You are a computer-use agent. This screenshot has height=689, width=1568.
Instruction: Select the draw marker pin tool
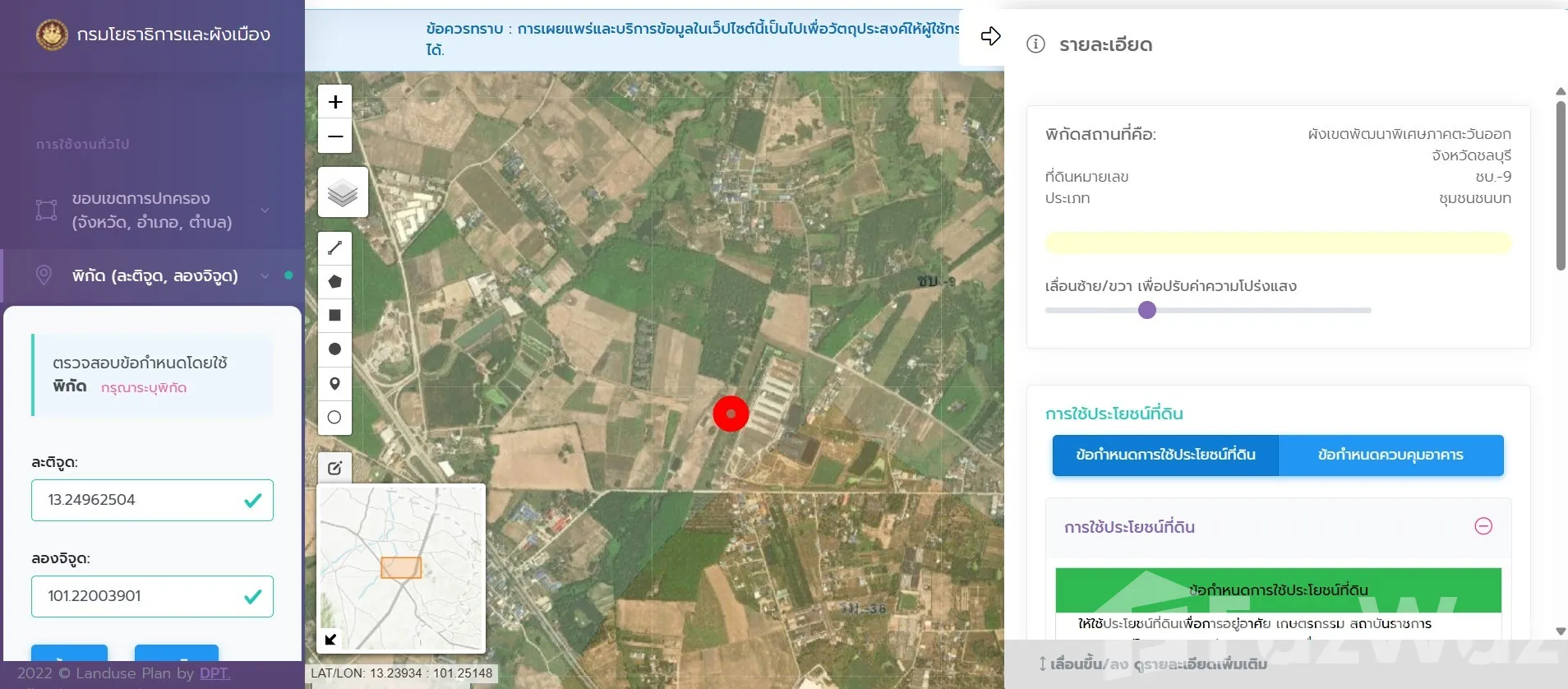coord(335,384)
